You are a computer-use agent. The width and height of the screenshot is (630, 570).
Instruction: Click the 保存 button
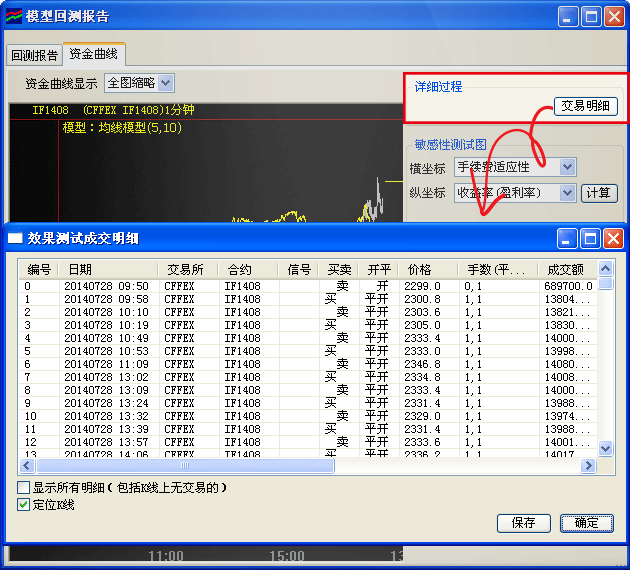[x=524, y=523]
